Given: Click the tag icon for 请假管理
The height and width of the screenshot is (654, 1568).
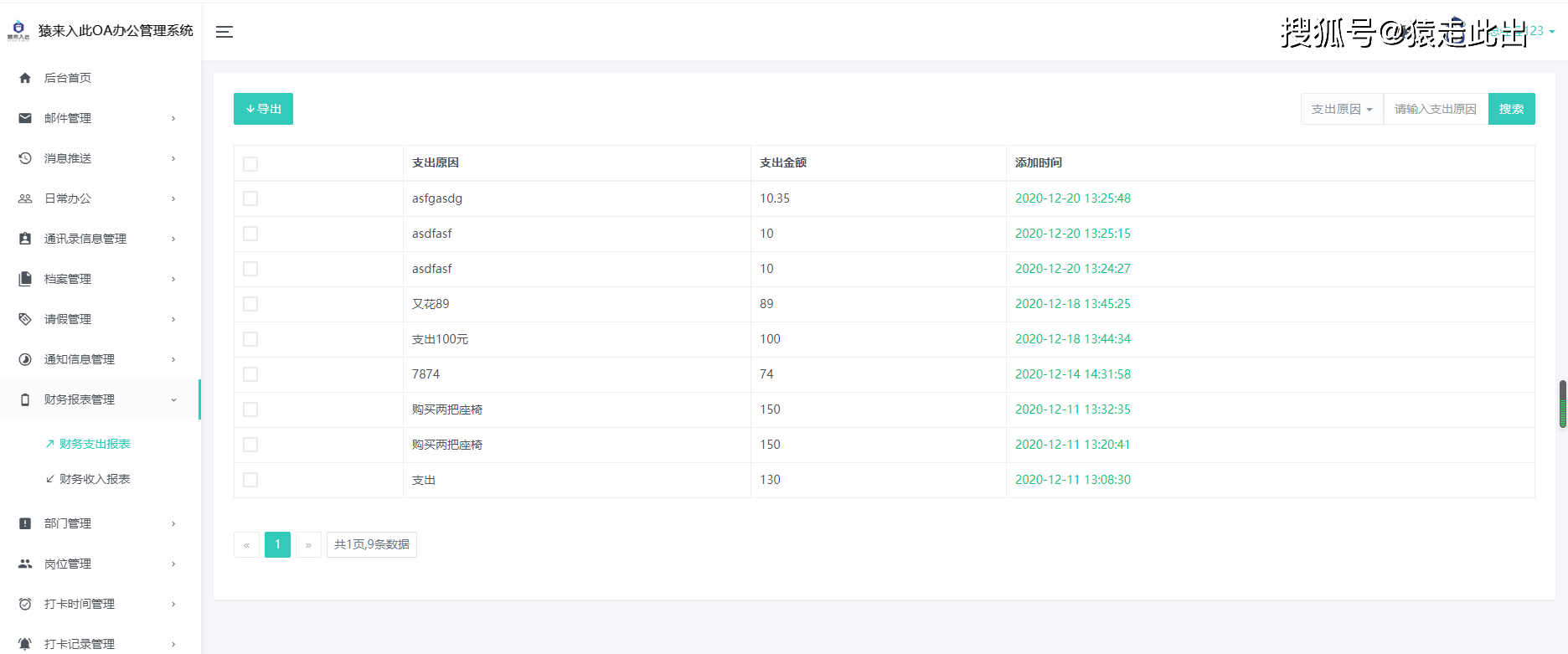Looking at the screenshot, I should [25, 319].
